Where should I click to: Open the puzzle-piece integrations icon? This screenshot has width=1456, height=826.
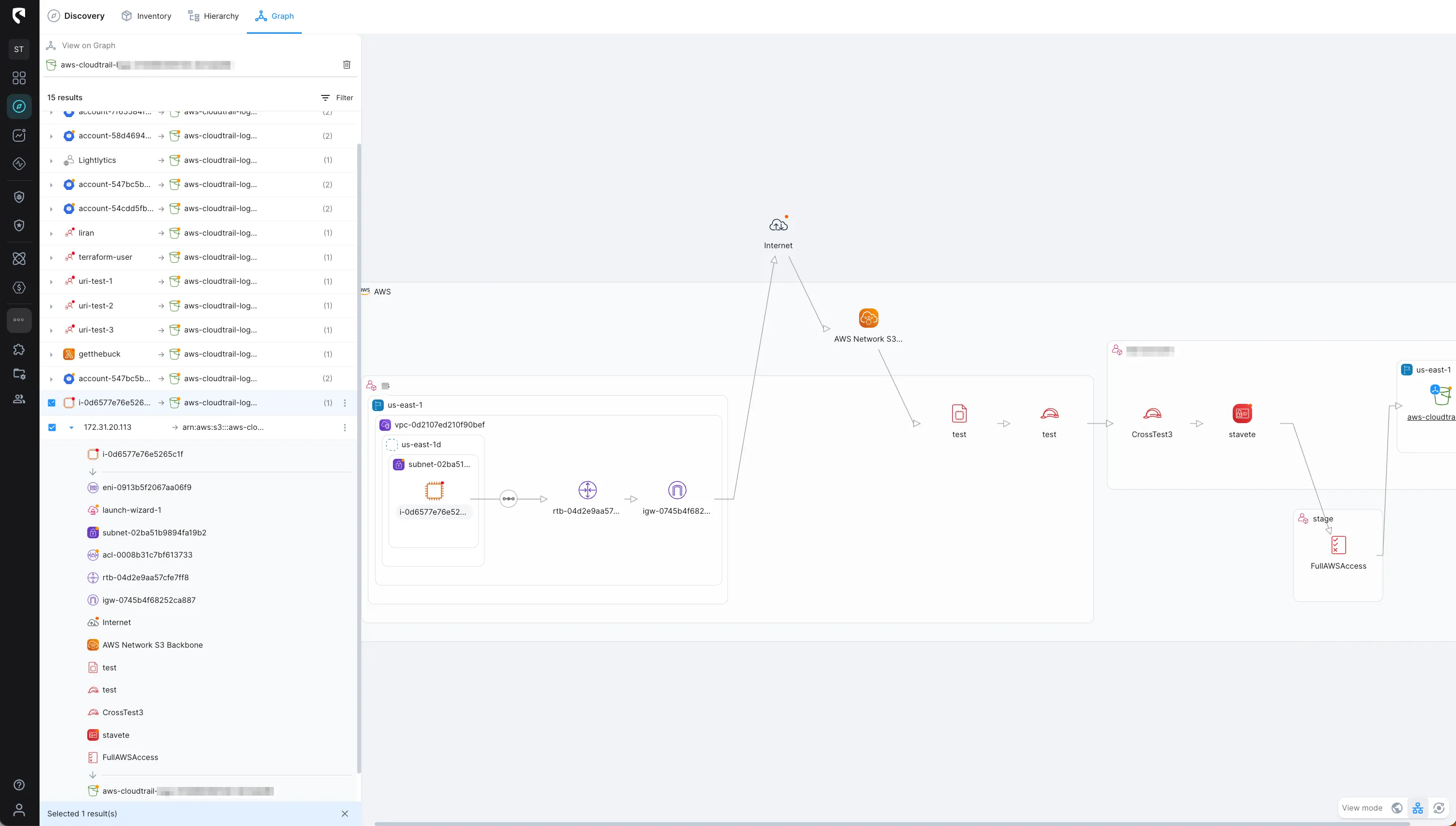(19, 349)
